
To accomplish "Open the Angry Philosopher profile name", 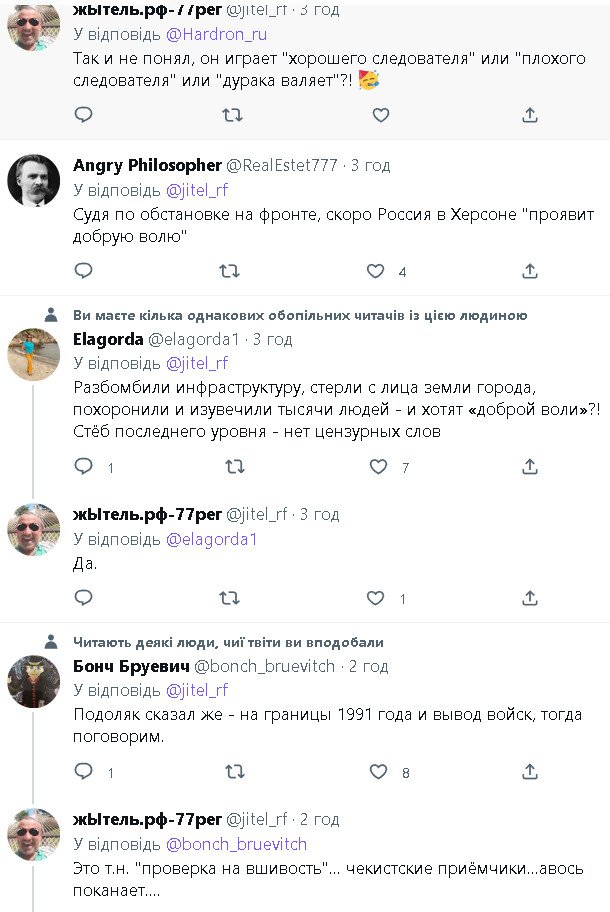I will click(x=147, y=165).
